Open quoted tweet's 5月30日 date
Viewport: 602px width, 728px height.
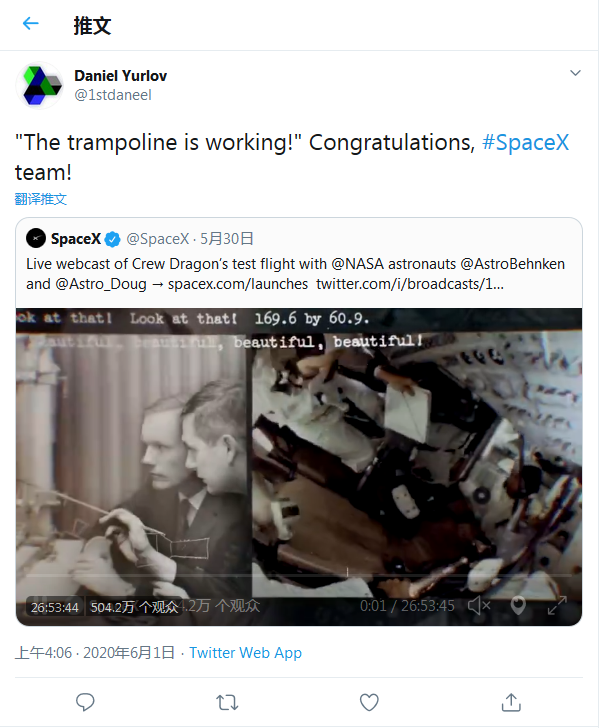pos(227,238)
